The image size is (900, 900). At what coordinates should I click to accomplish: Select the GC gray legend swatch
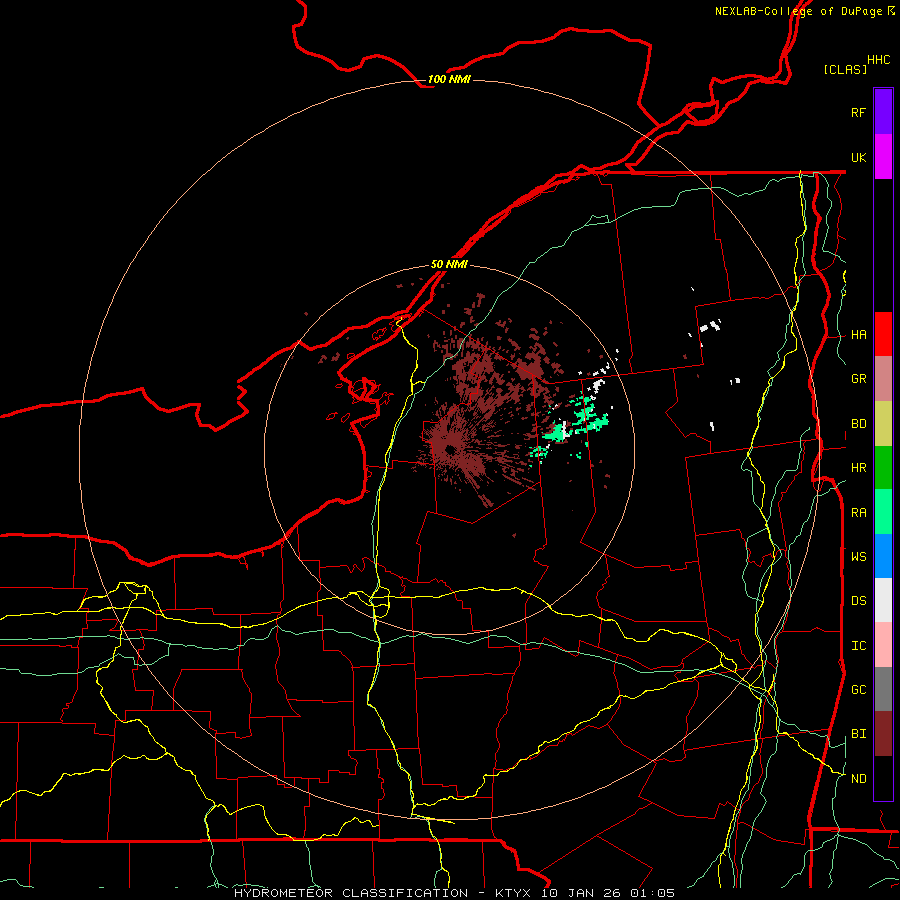point(883,689)
